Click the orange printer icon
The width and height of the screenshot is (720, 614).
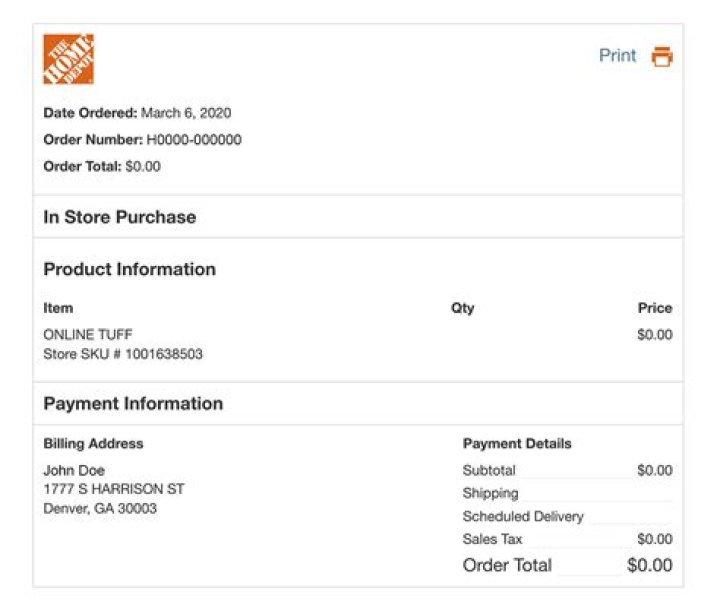[x=662, y=57]
